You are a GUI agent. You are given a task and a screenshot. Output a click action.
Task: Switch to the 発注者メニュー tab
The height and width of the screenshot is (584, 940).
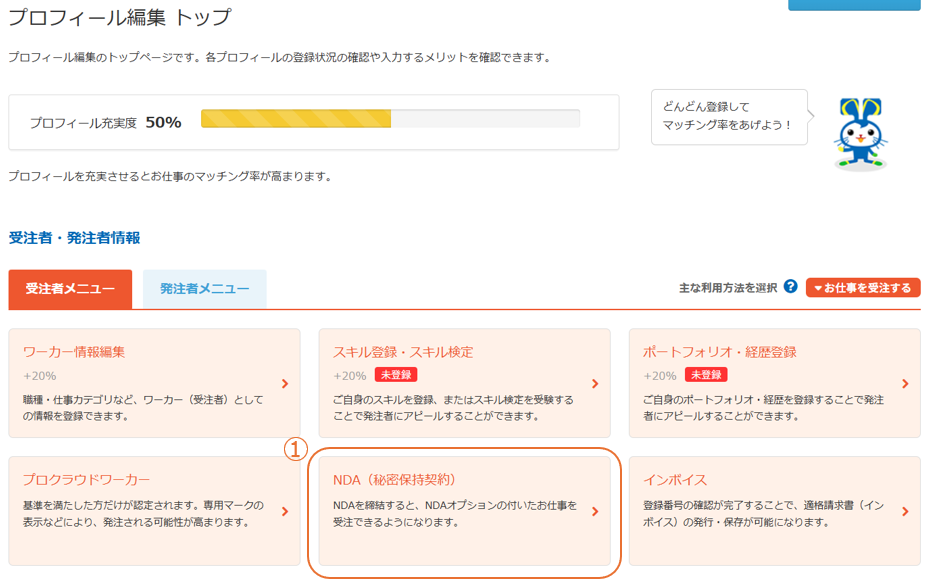tap(204, 289)
